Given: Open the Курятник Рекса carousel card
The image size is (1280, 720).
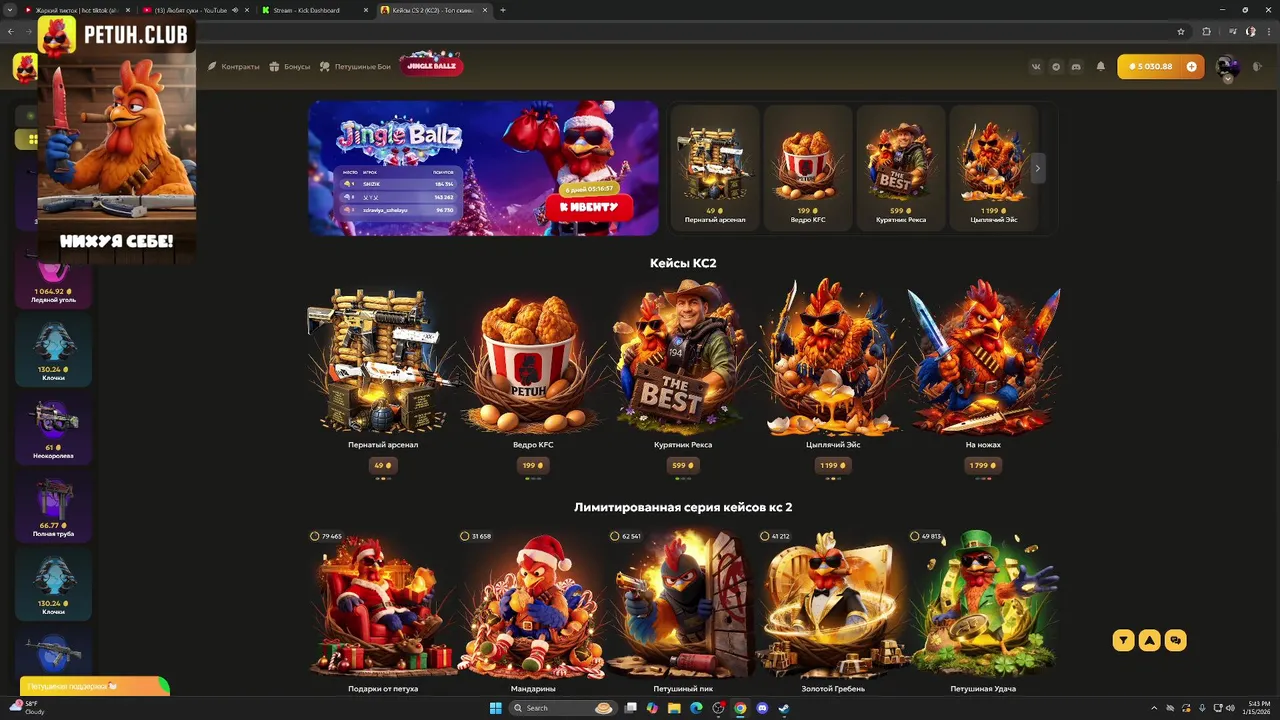Looking at the screenshot, I should click(901, 168).
